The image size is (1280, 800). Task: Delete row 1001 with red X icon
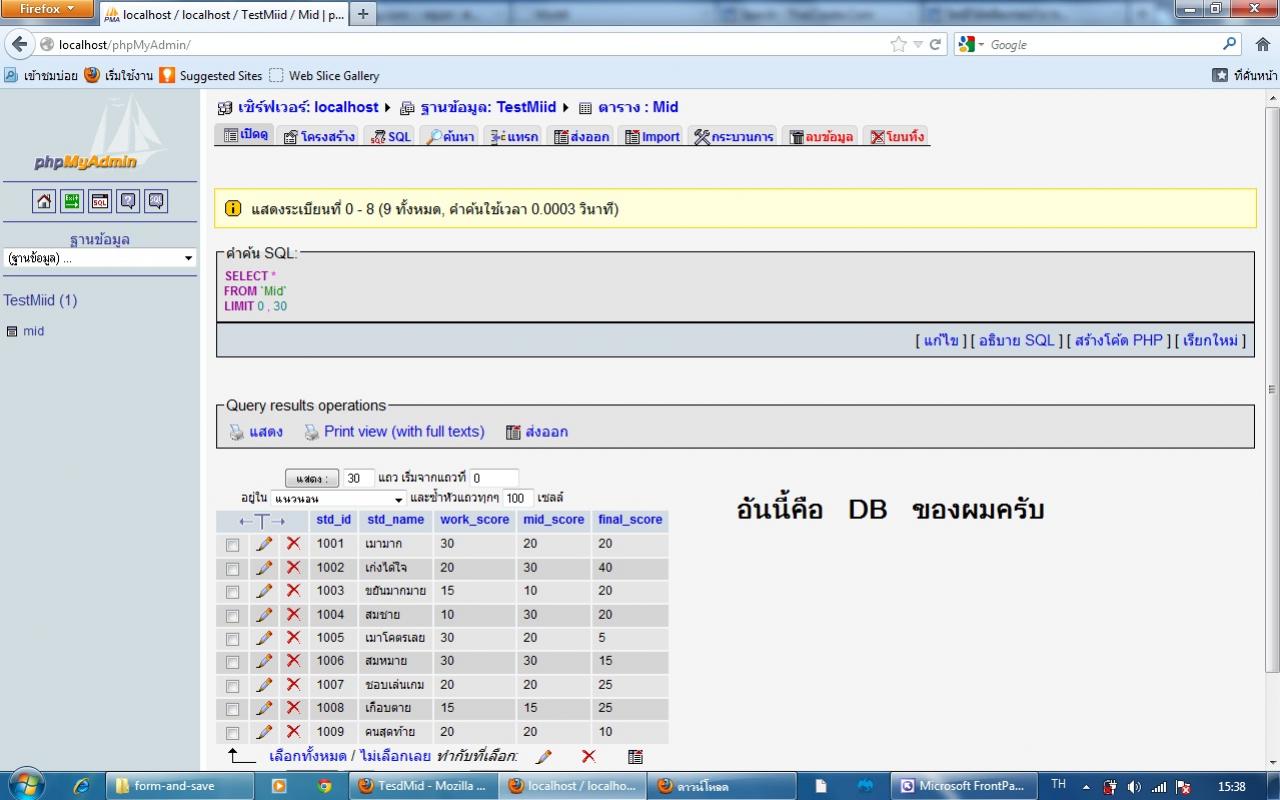pyautogui.click(x=293, y=544)
